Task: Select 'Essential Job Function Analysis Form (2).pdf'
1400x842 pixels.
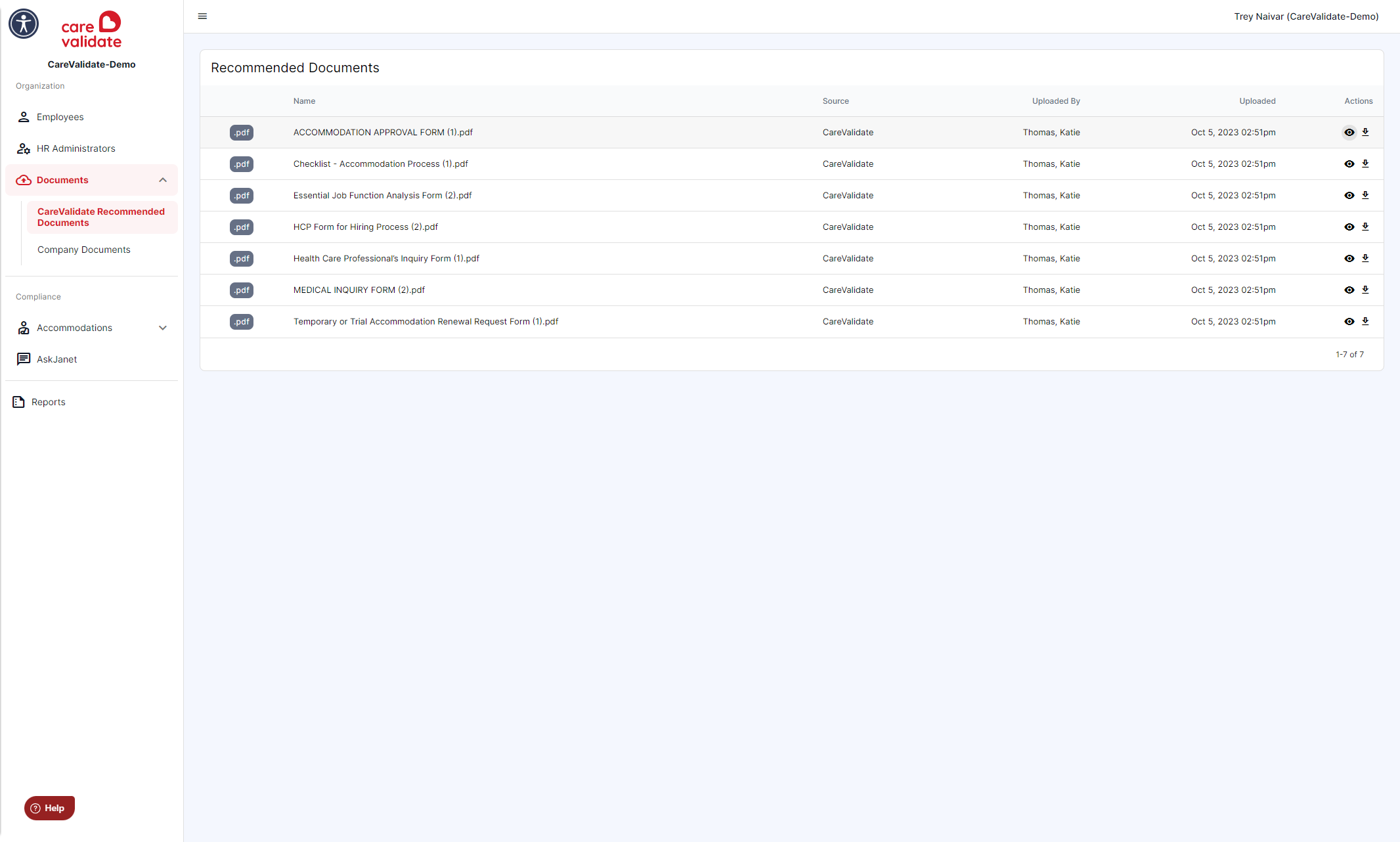Action: (x=382, y=196)
